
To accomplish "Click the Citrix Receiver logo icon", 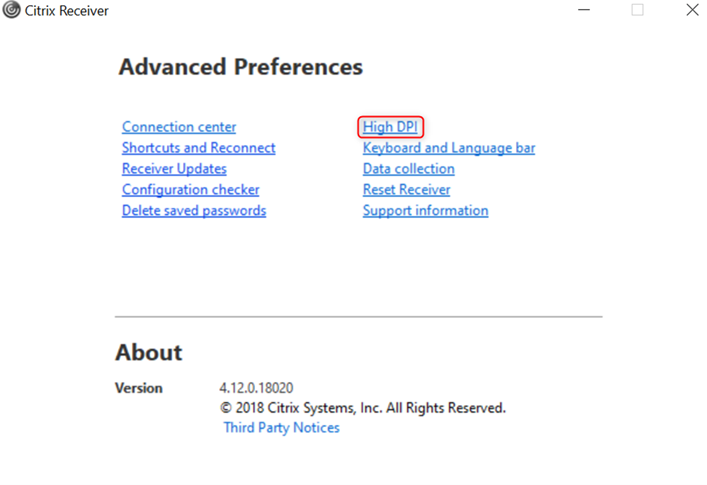I will pyautogui.click(x=11, y=10).
